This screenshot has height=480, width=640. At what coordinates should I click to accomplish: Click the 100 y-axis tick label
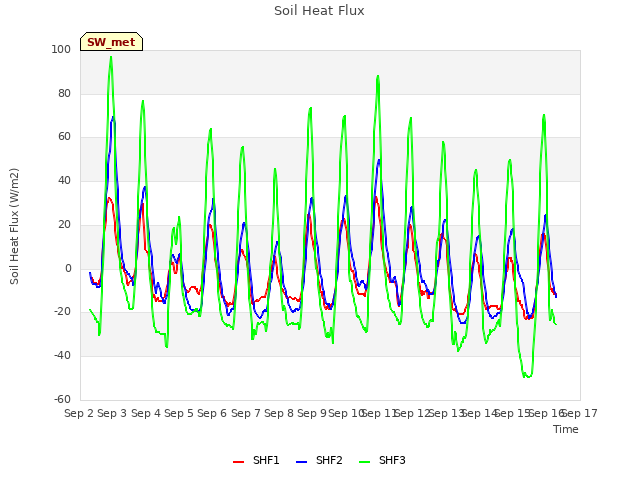tap(61, 50)
